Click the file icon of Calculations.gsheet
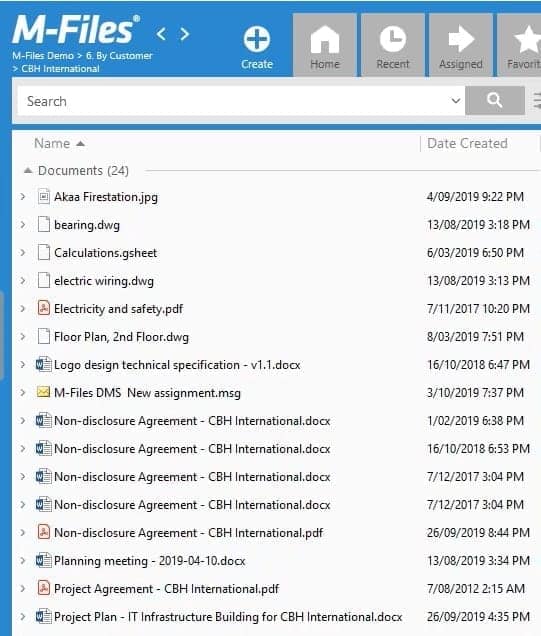 [x=44, y=252]
